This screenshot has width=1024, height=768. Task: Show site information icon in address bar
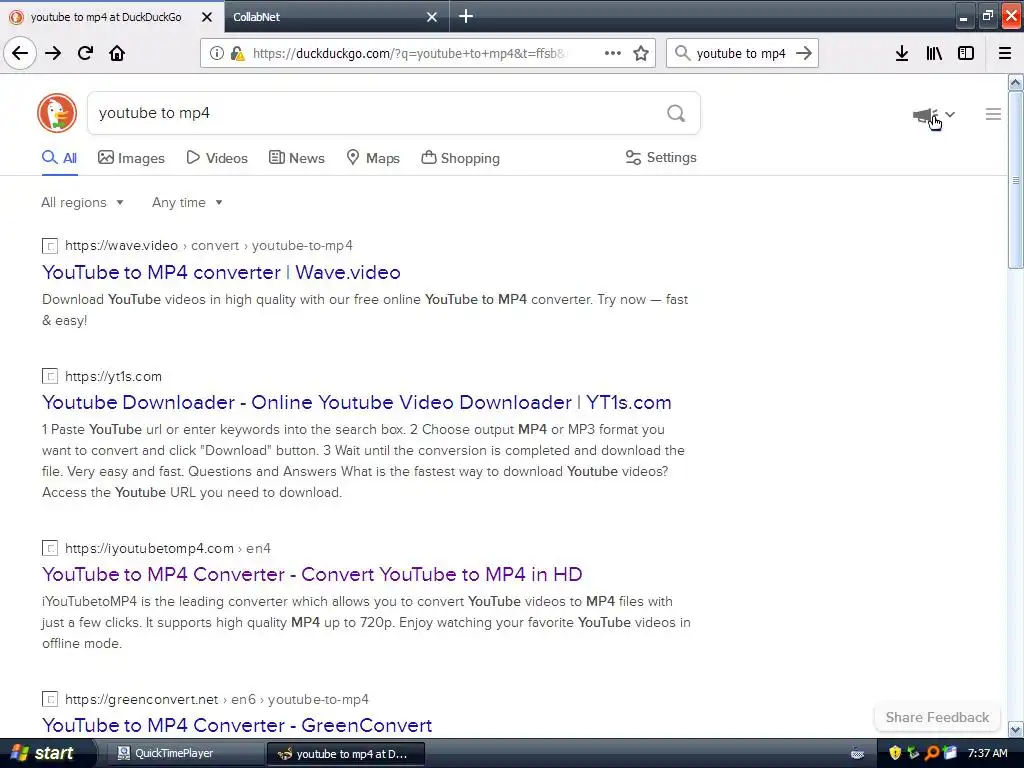[216, 53]
